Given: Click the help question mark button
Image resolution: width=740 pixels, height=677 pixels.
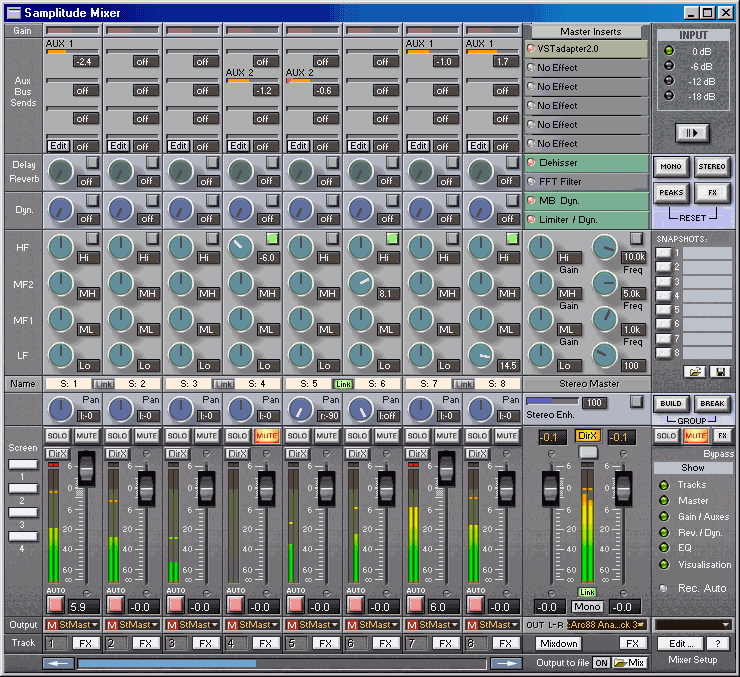Looking at the screenshot, I should (x=717, y=644).
